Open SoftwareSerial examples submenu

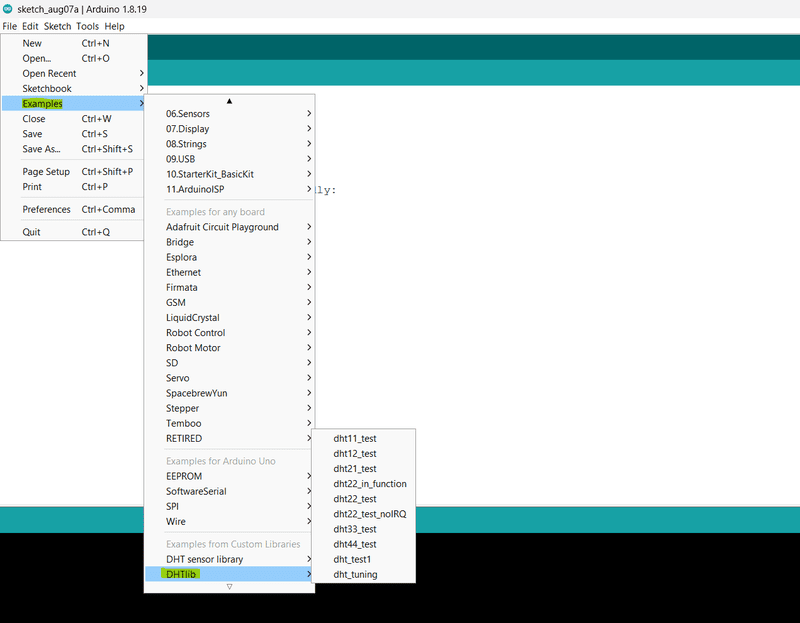229,491
